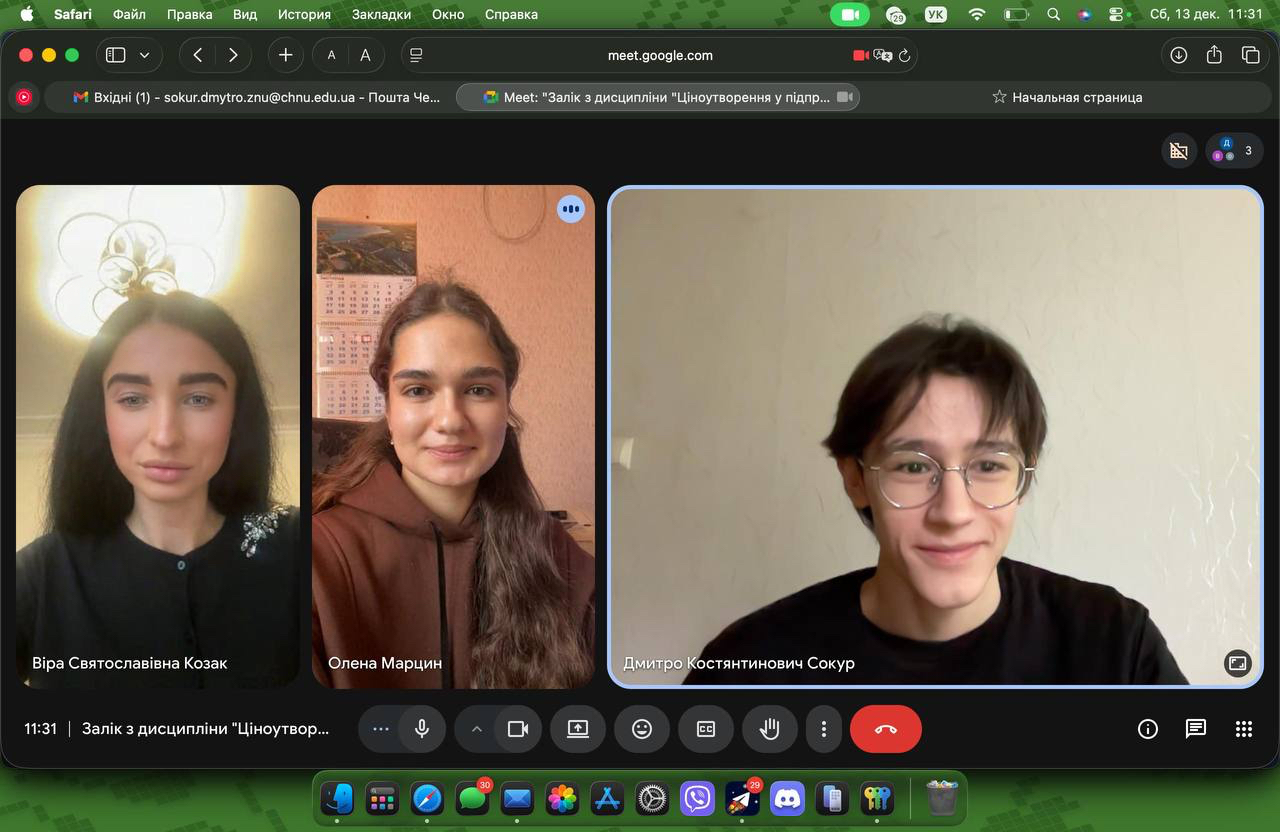Open more options vertical dots menu
Viewport: 1280px width, 832px height.
(824, 729)
